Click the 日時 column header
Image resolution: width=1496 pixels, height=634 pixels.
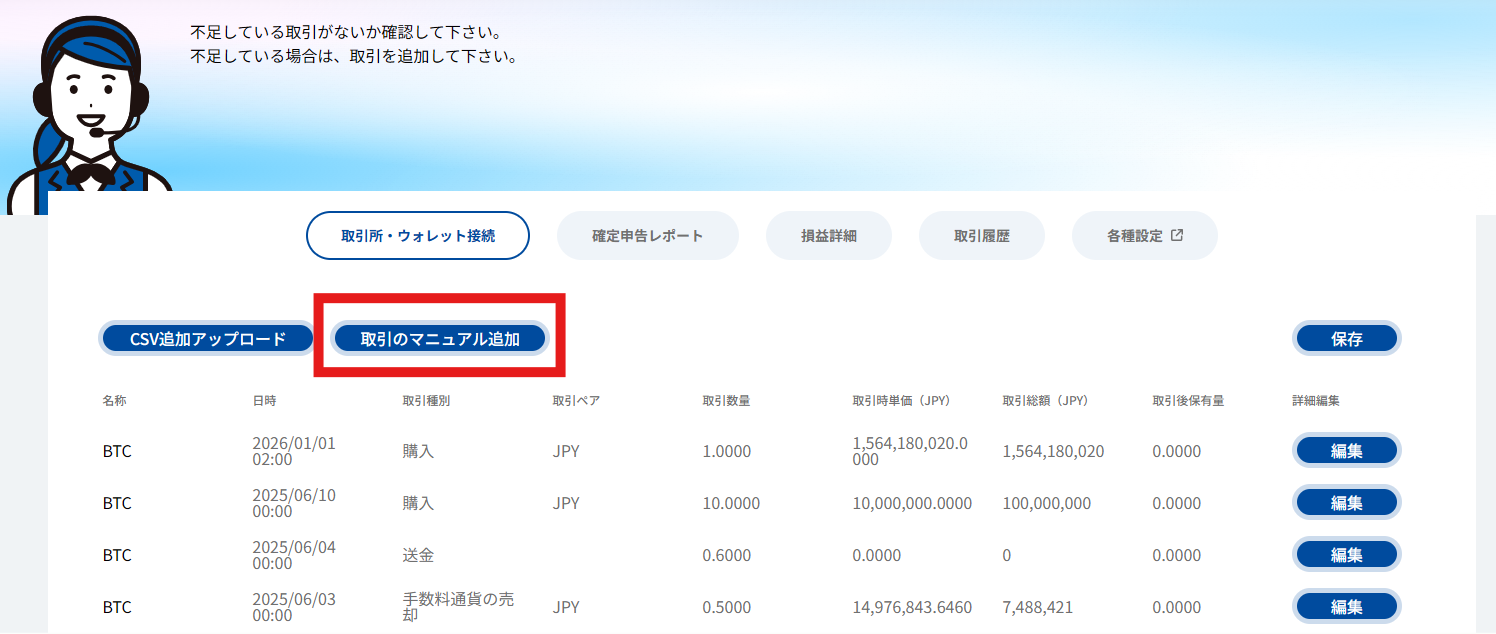(x=264, y=400)
